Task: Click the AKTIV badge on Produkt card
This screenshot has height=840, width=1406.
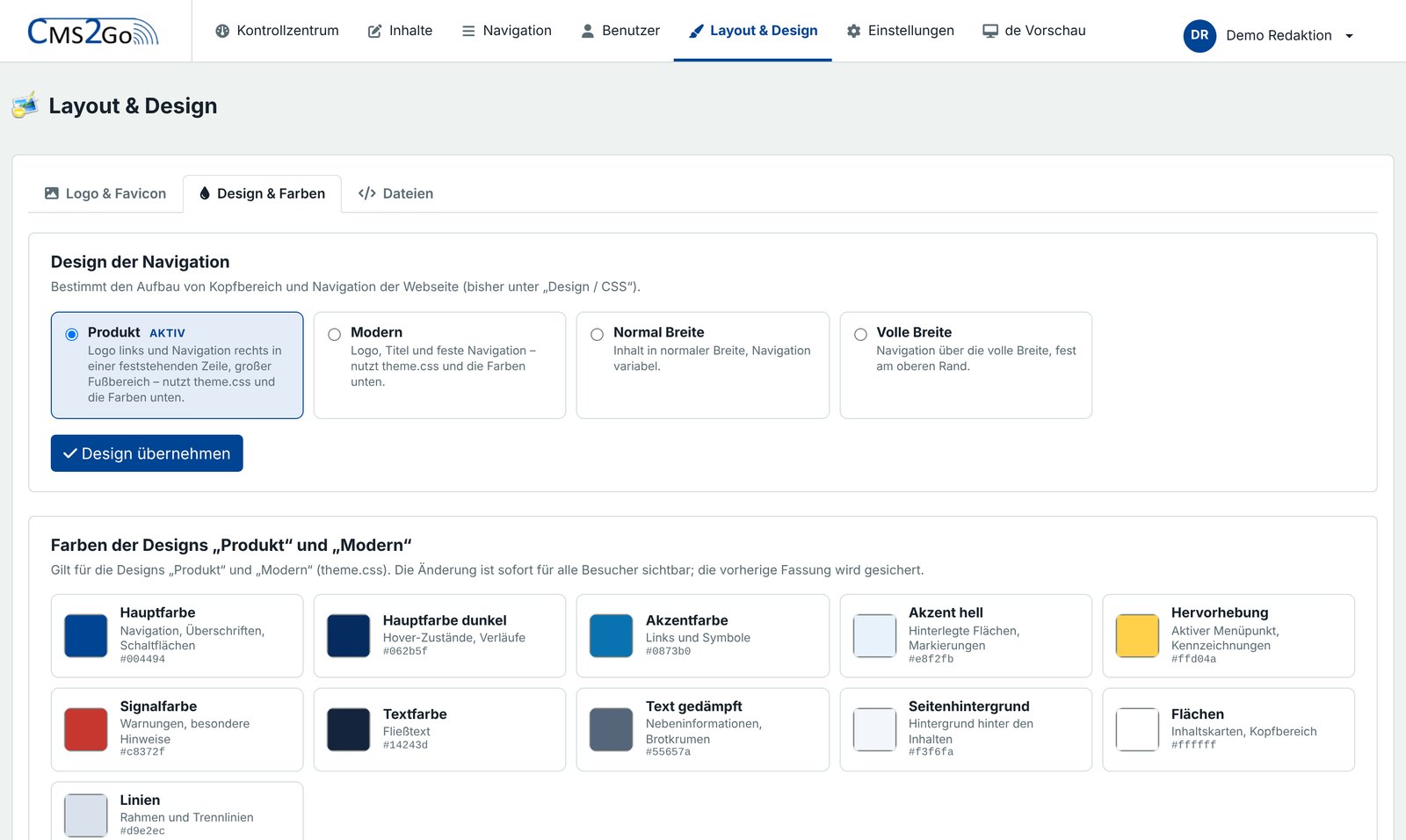Action: tap(167, 333)
